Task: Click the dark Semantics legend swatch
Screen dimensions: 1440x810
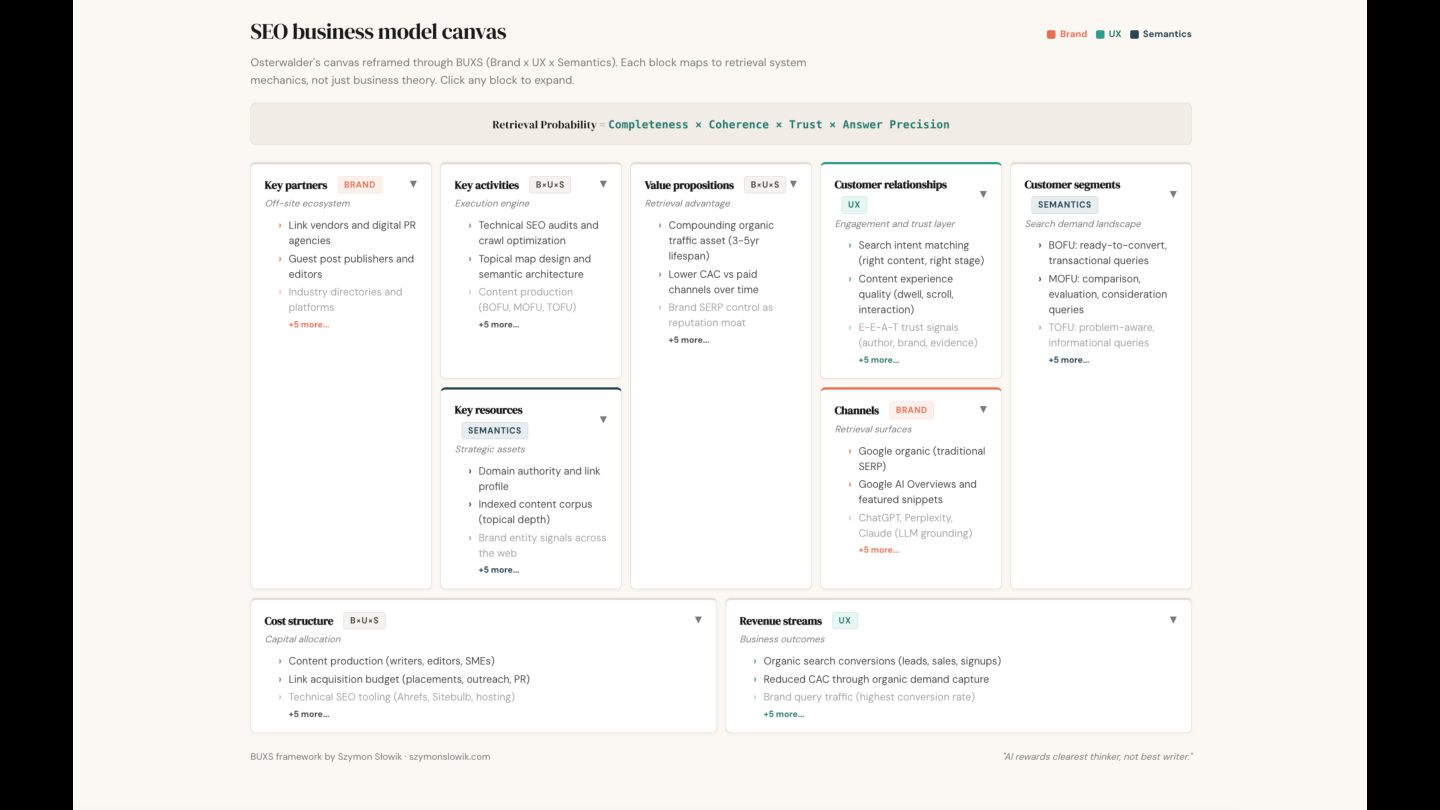Action: [1134, 34]
